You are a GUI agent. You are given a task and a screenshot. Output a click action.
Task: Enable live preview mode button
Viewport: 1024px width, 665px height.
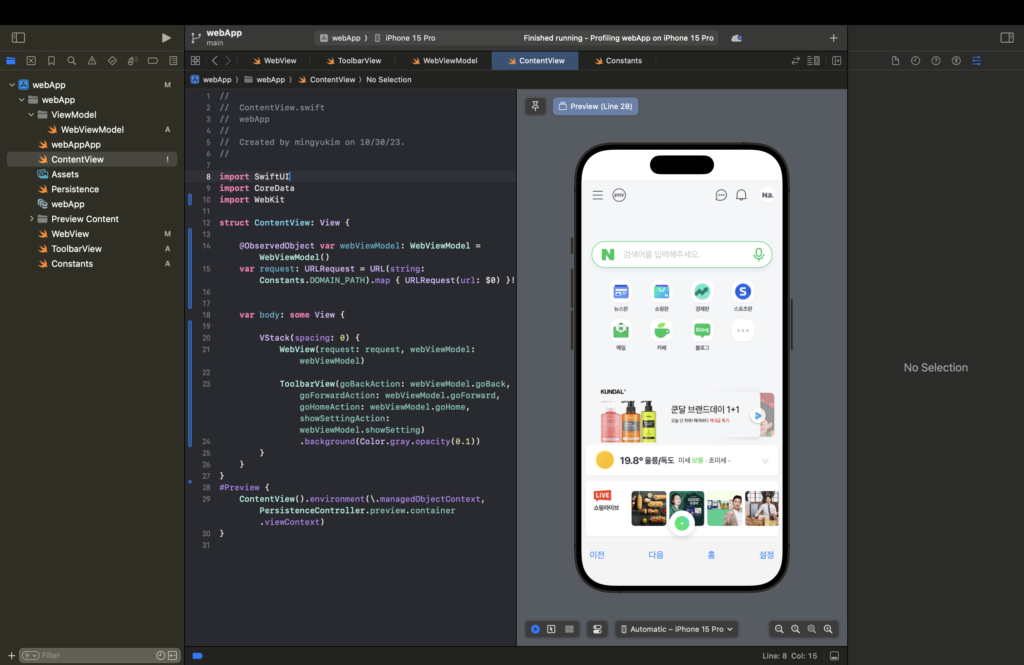pos(535,629)
